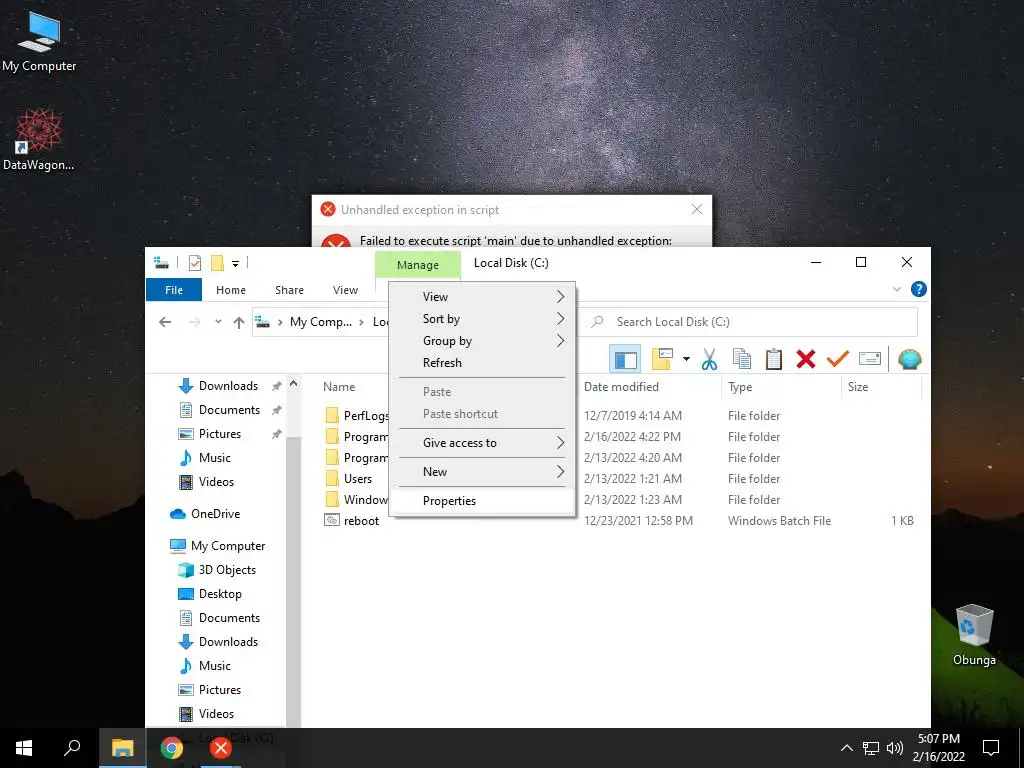Select the DataWagon desktop shortcut
The image size is (1024, 768).
(x=39, y=140)
